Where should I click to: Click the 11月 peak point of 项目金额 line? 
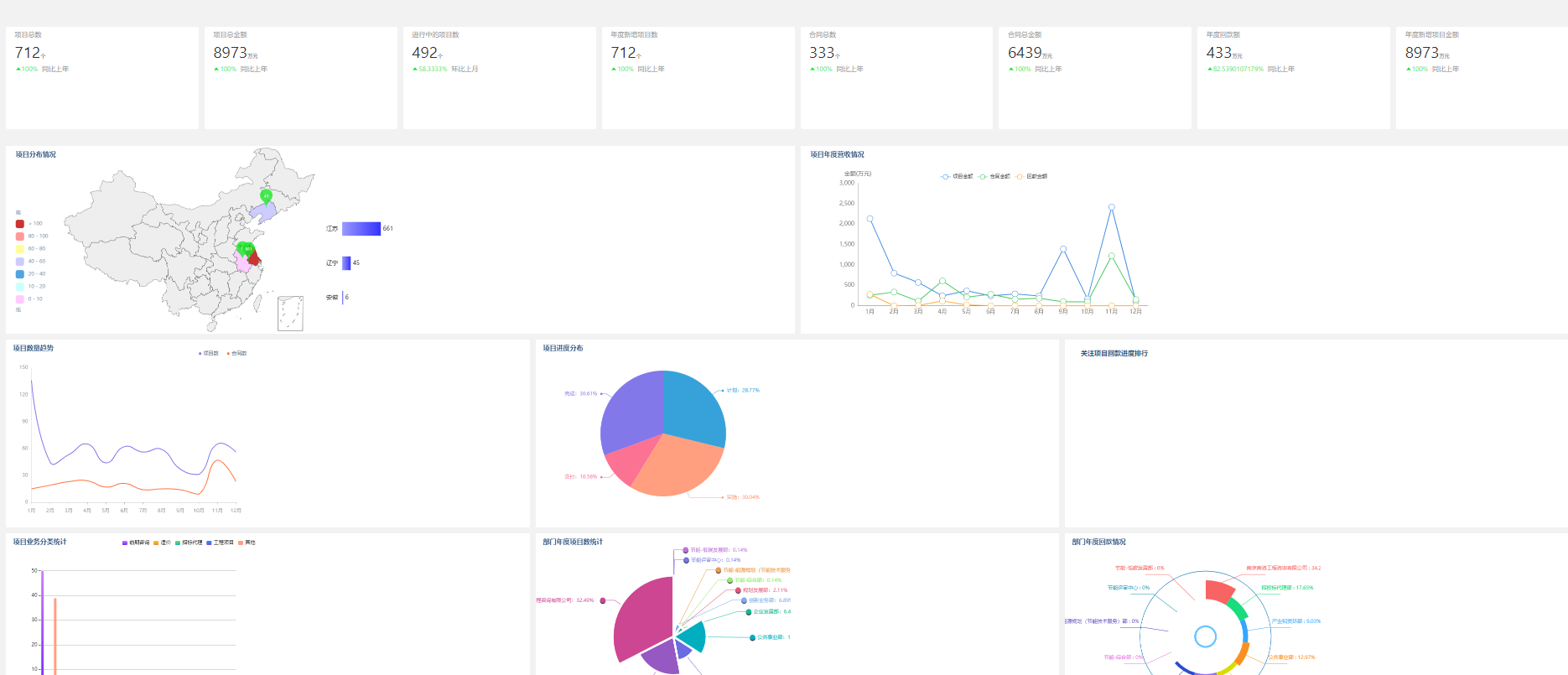(1111, 207)
